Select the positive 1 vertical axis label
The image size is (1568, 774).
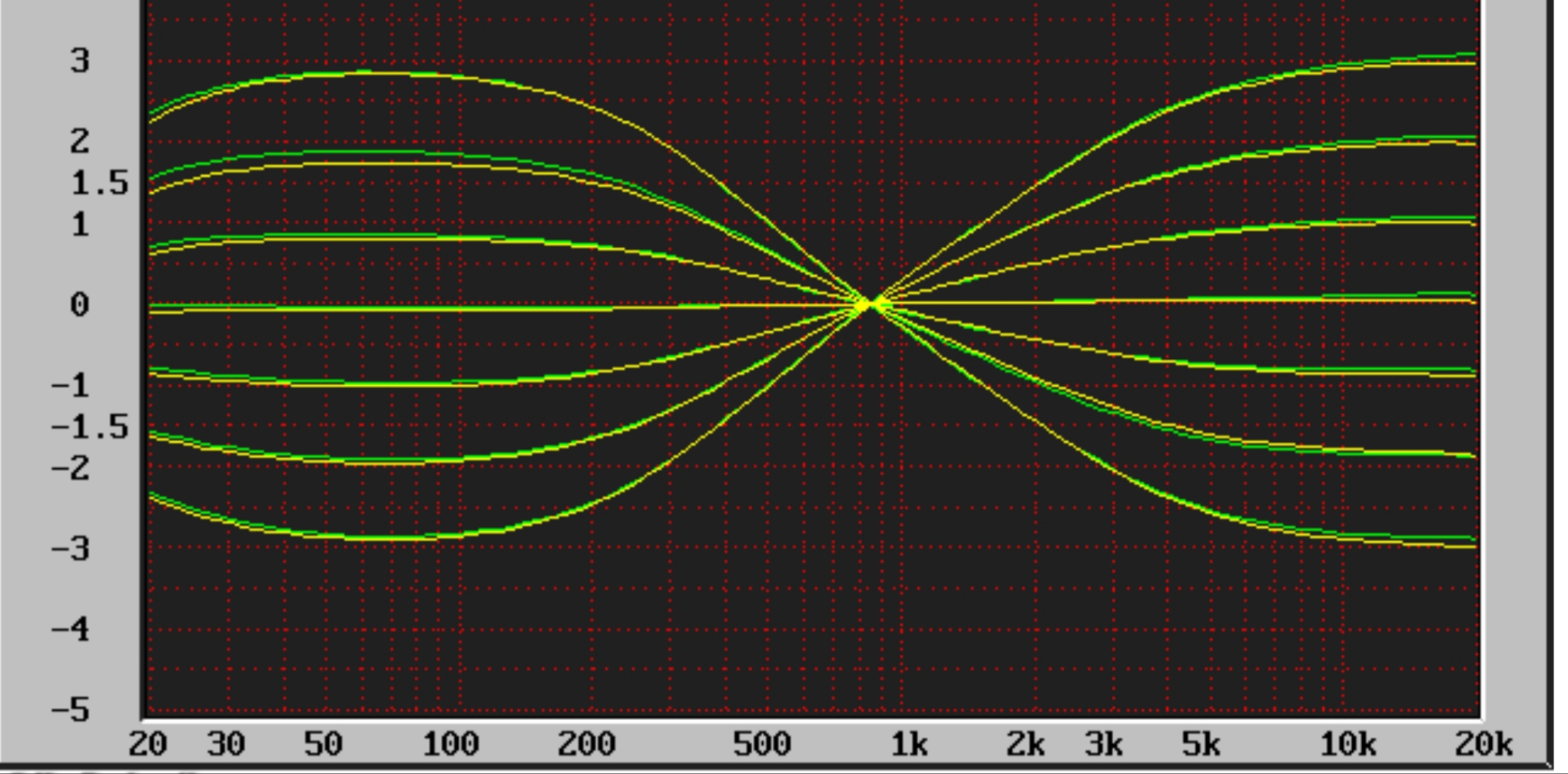[80, 225]
